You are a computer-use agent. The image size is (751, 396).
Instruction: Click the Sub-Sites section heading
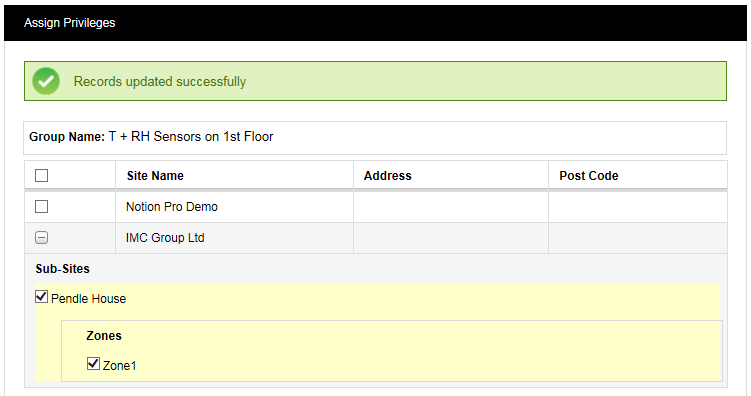click(x=63, y=269)
